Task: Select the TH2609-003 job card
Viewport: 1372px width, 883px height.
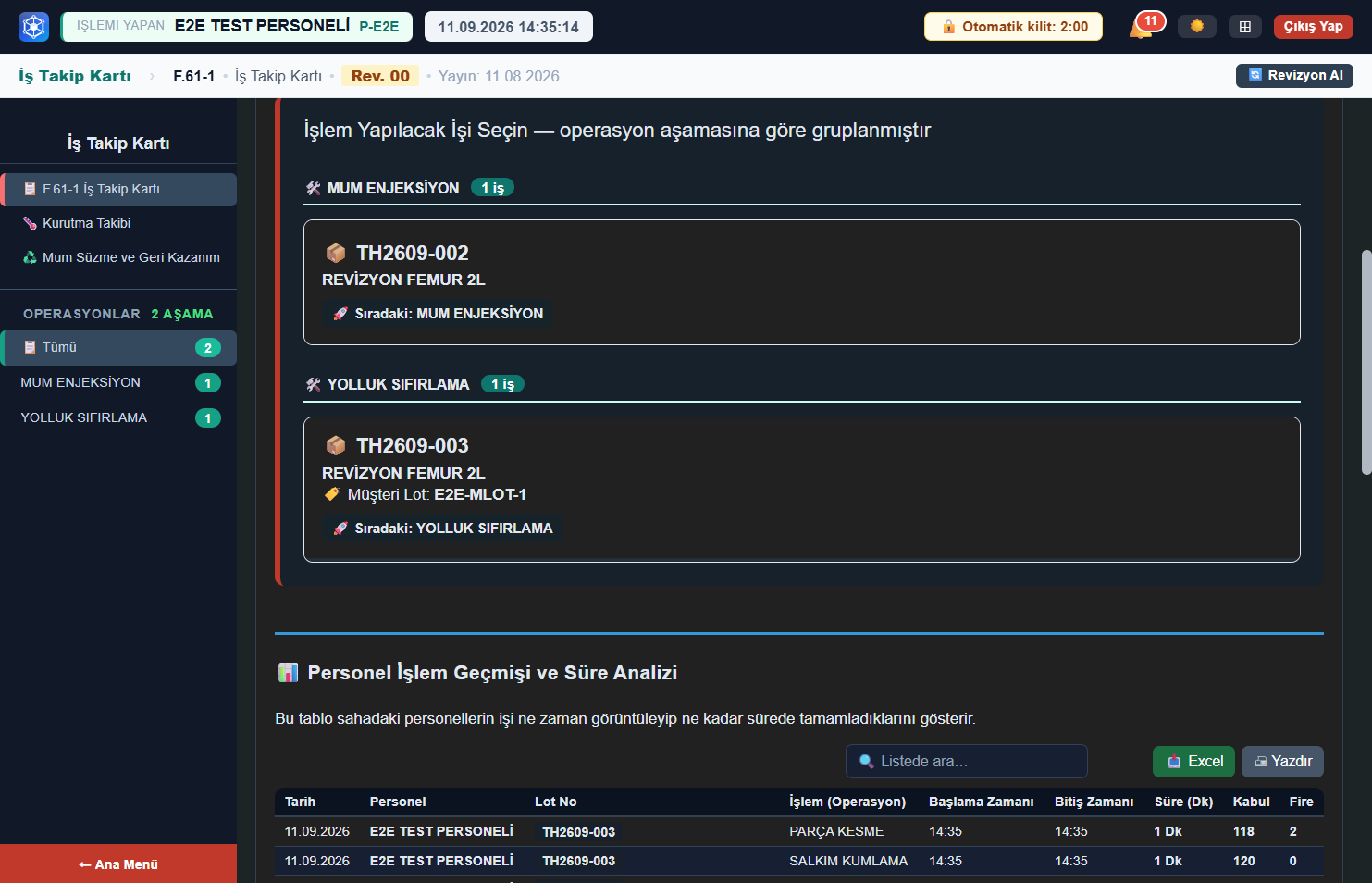Action: pyautogui.click(x=802, y=490)
